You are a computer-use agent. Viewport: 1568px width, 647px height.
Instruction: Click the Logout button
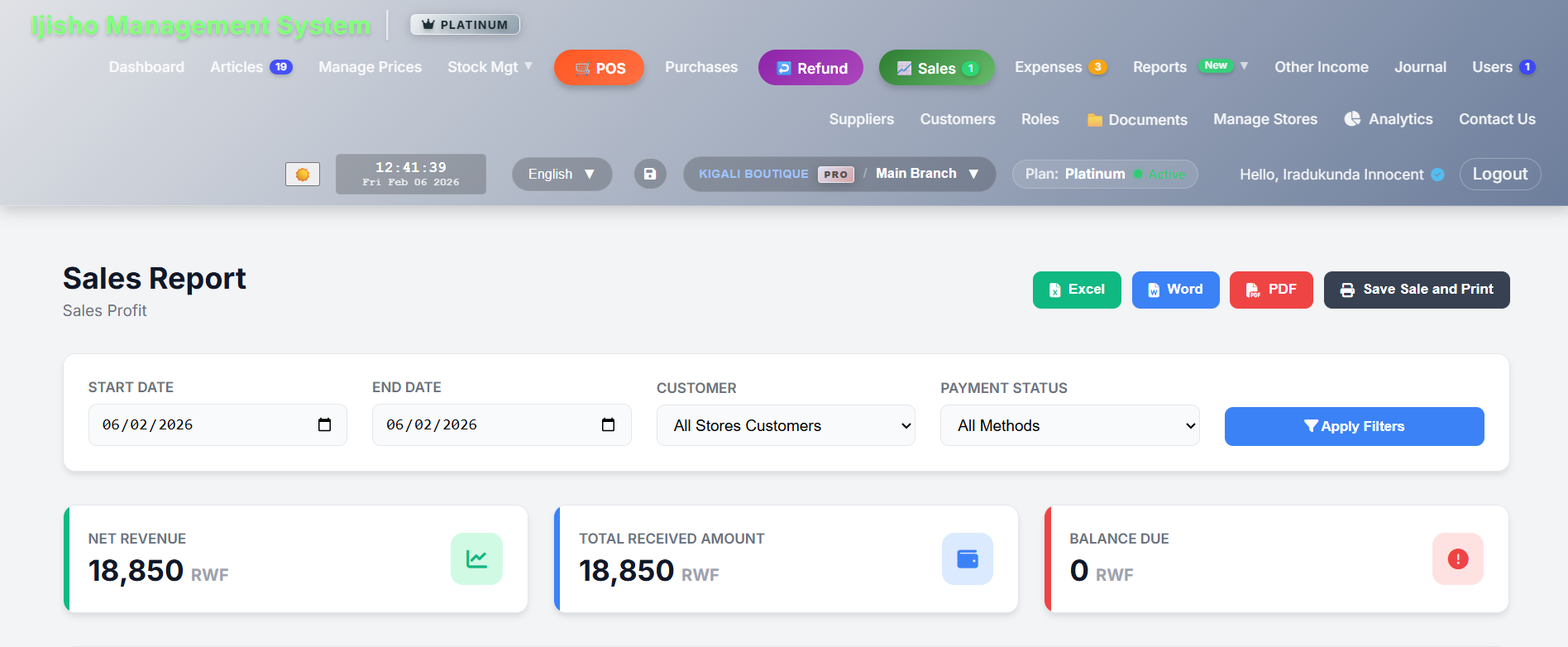[x=1499, y=174]
